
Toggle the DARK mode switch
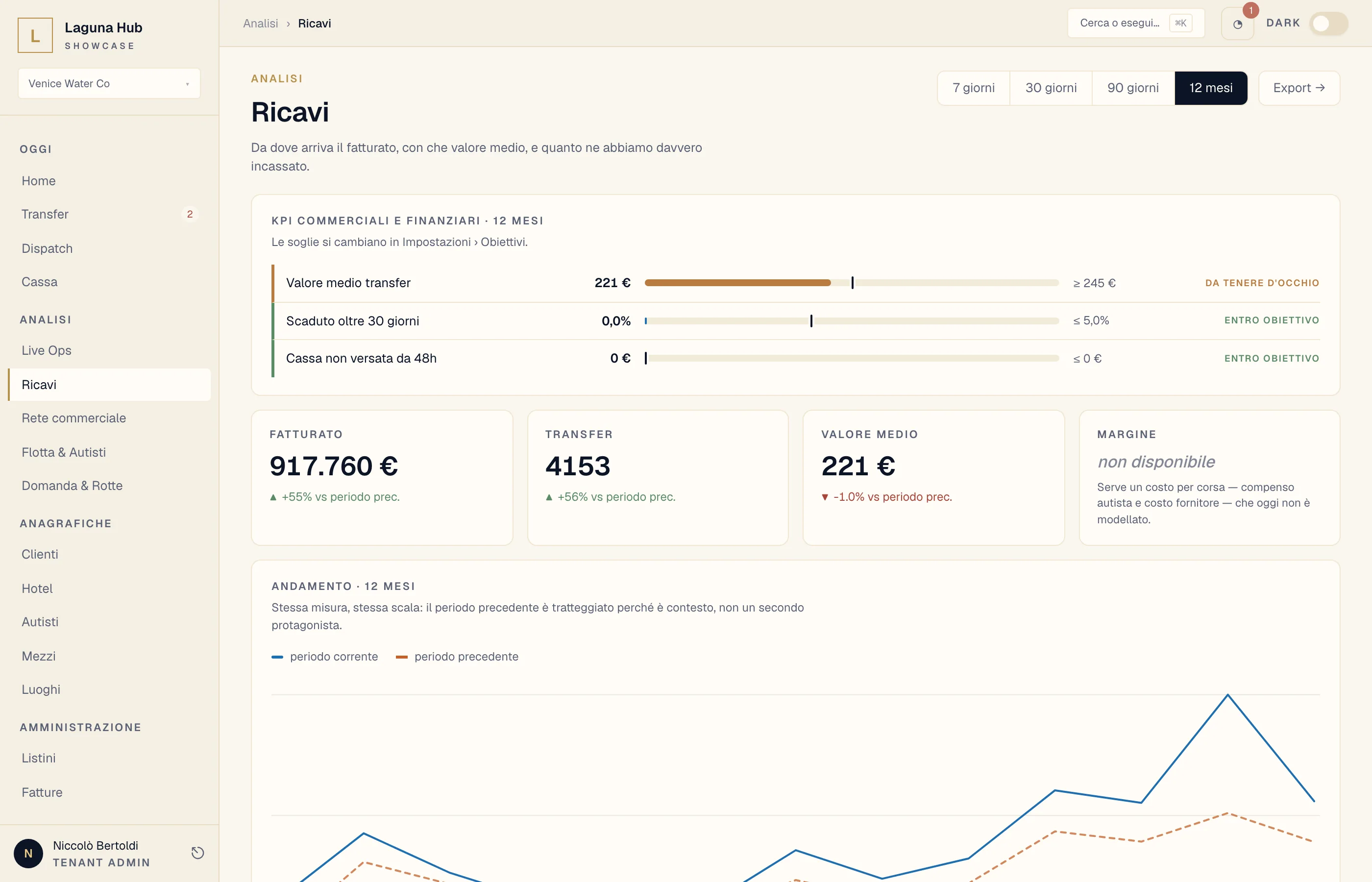(1328, 24)
